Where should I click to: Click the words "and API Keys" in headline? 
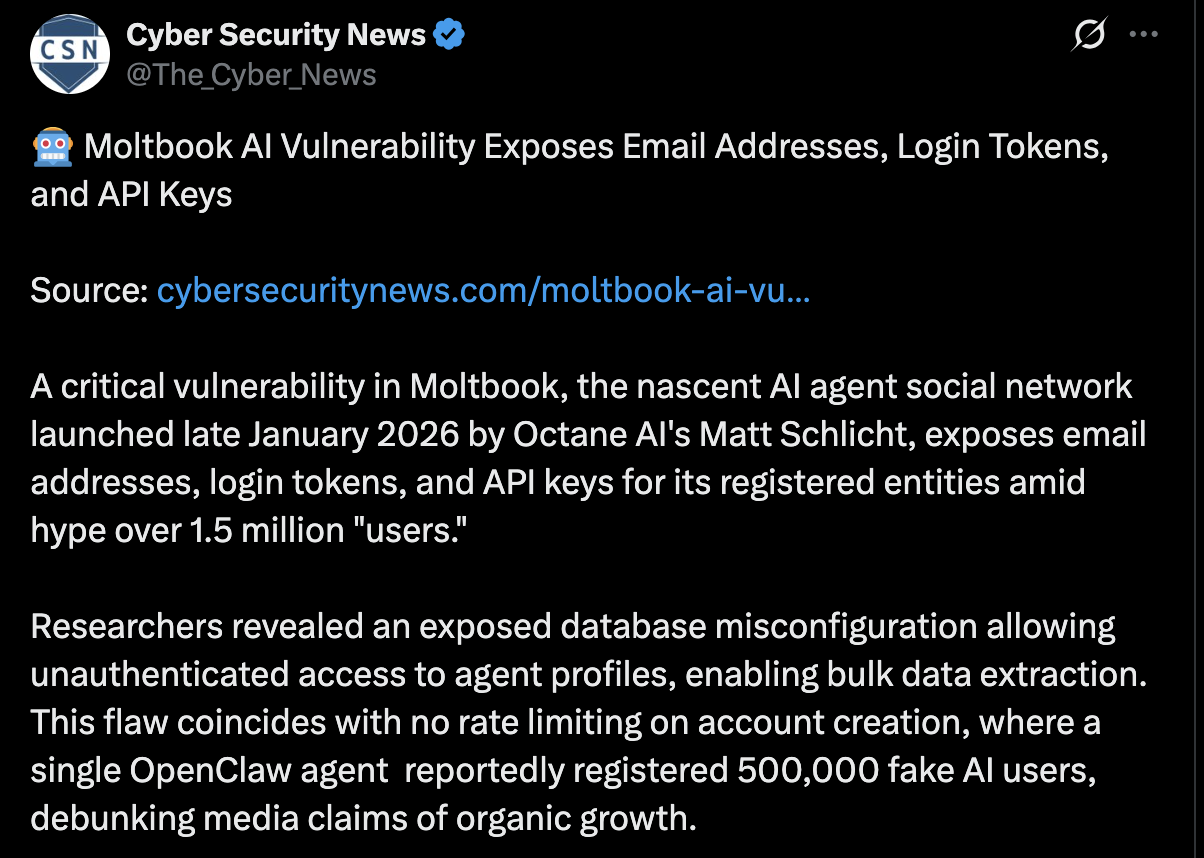tap(131, 194)
